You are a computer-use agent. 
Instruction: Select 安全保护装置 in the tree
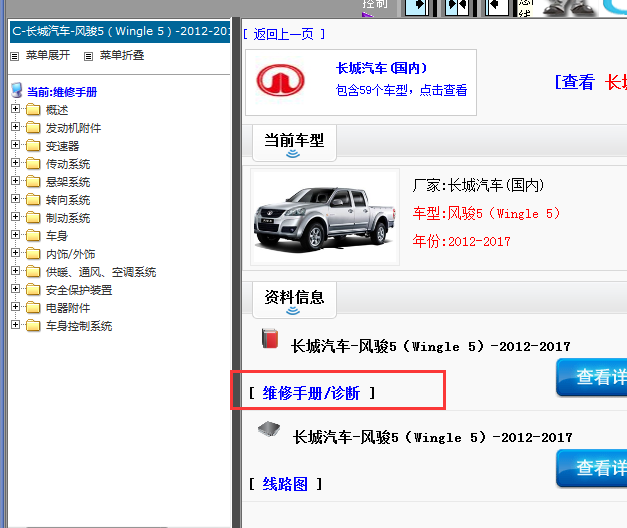tap(79, 290)
